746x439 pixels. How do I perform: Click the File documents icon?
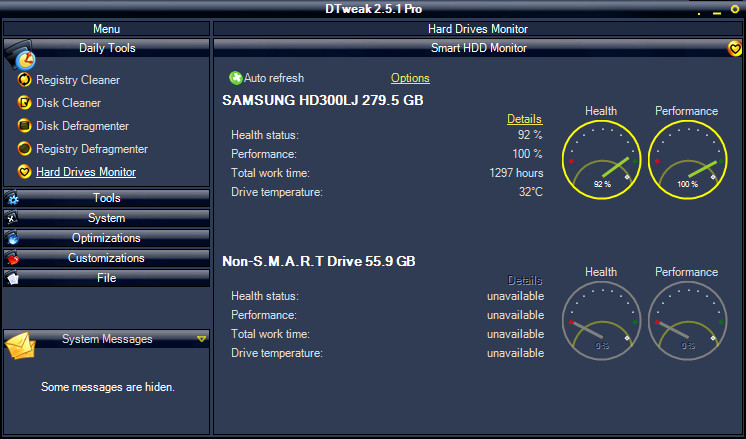(x=12, y=278)
